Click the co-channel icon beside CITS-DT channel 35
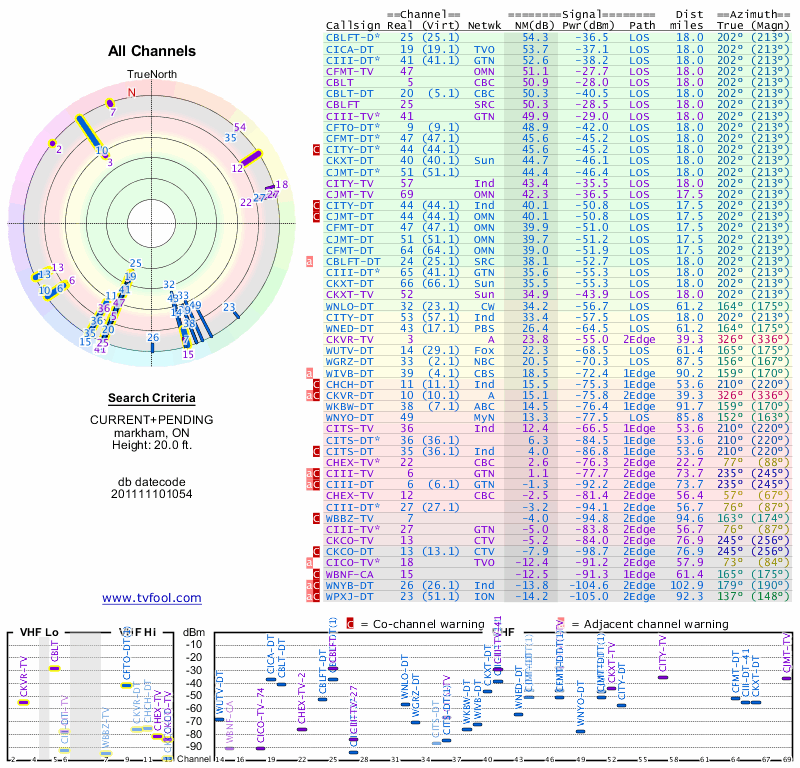The width and height of the screenshot is (800, 768). pos(317,451)
